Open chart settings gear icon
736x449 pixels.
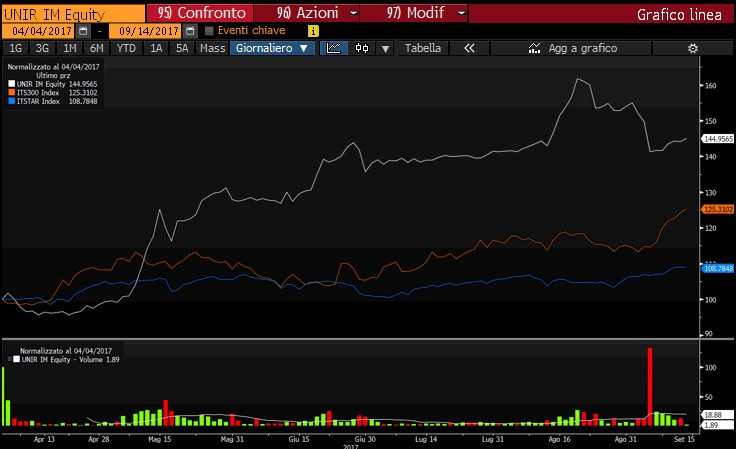(692, 48)
